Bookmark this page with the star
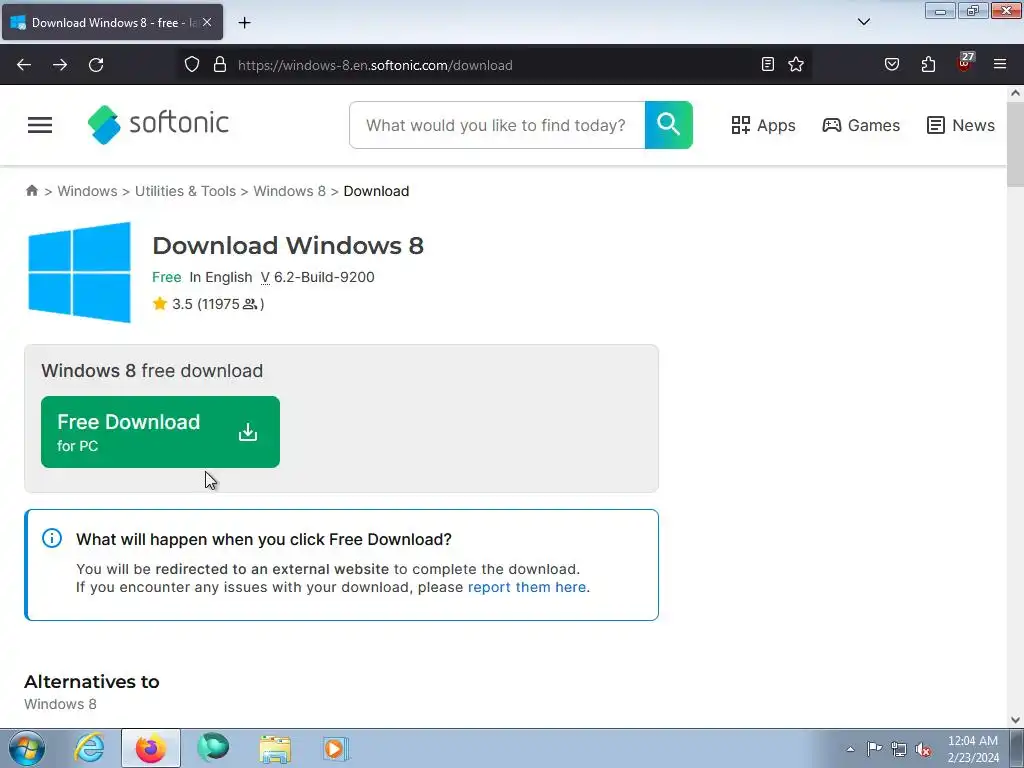 click(x=796, y=64)
